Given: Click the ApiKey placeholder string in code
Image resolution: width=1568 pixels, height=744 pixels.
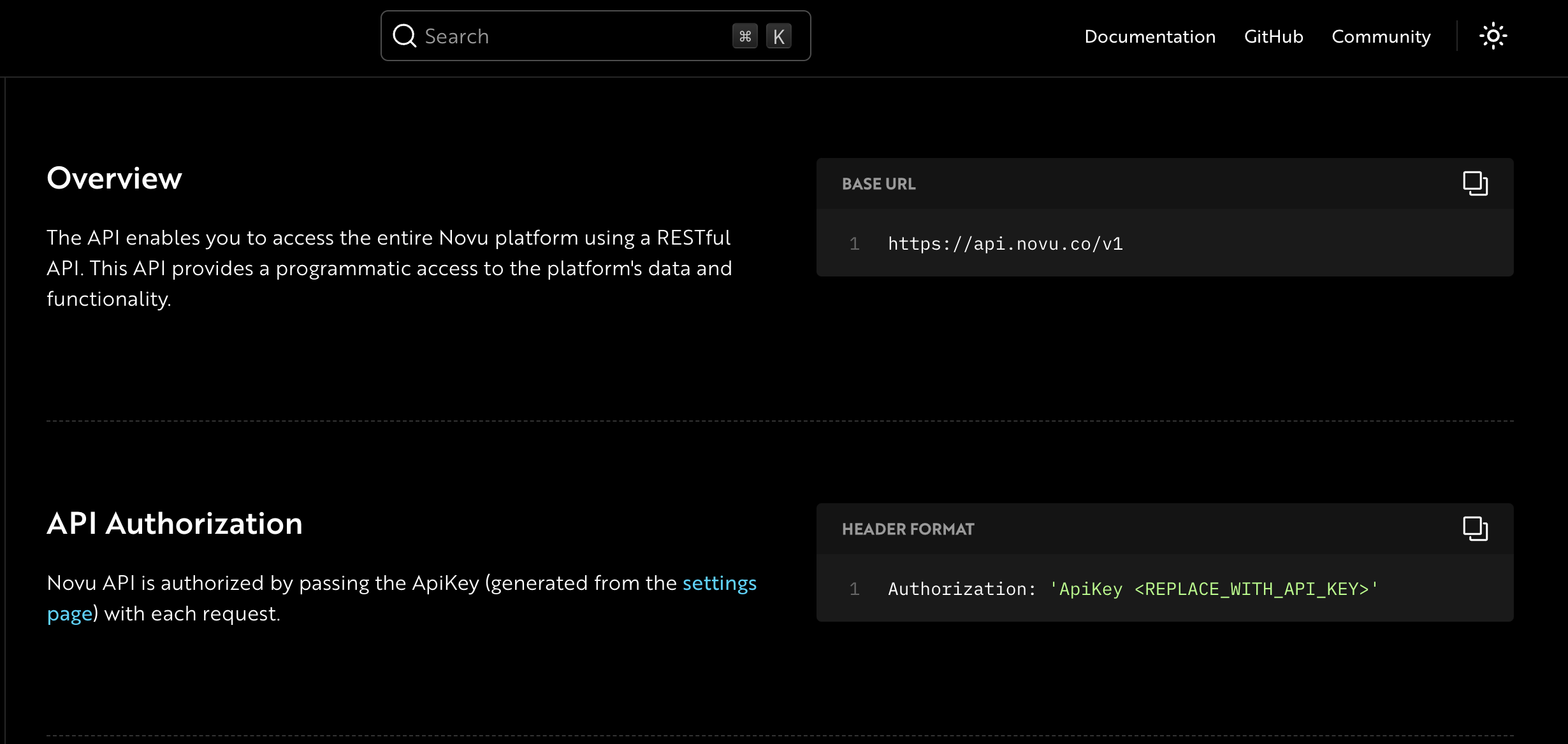Looking at the screenshot, I should click(1214, 589).
